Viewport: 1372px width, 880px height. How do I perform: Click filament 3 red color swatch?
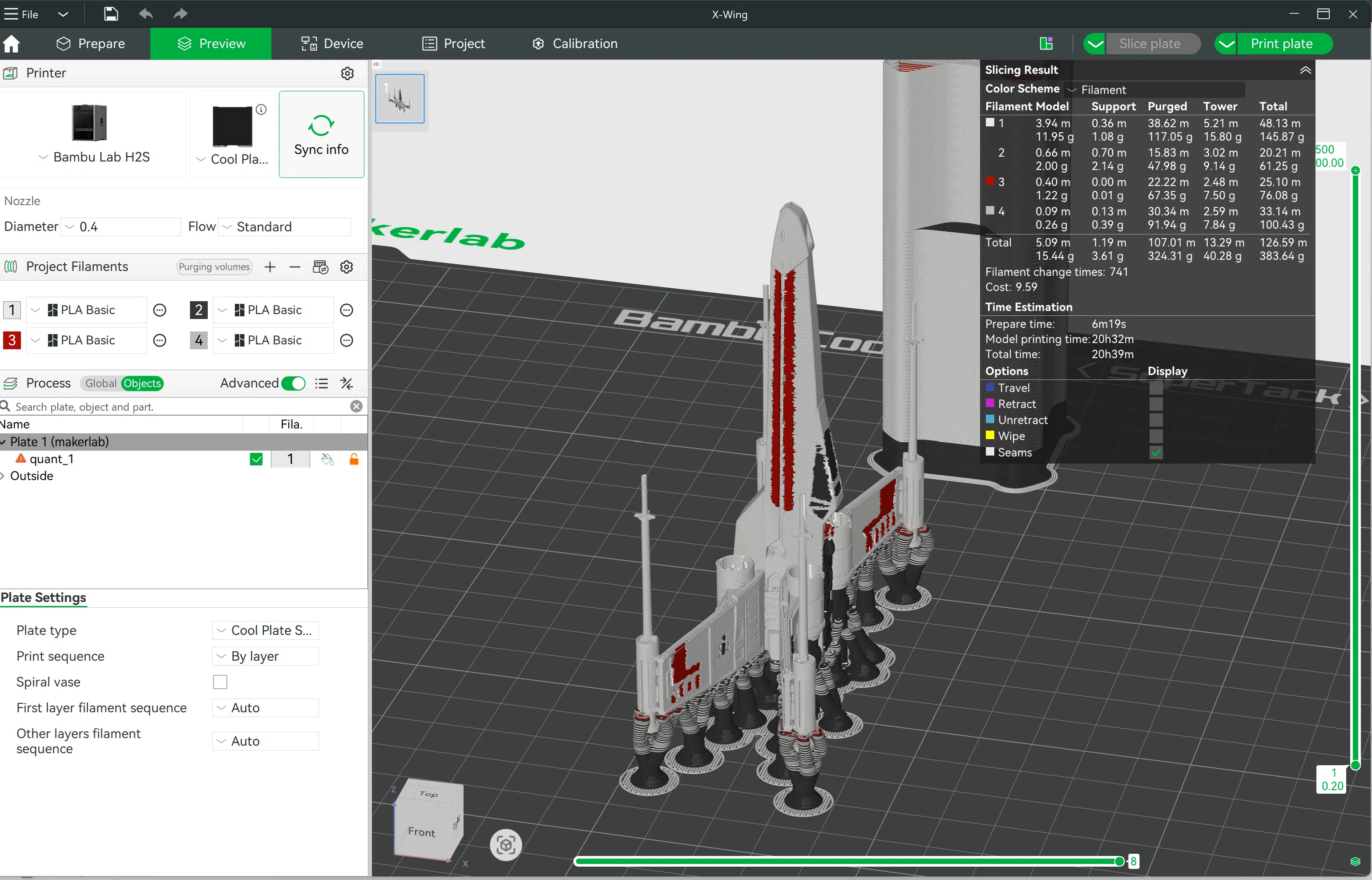point(12,340)
